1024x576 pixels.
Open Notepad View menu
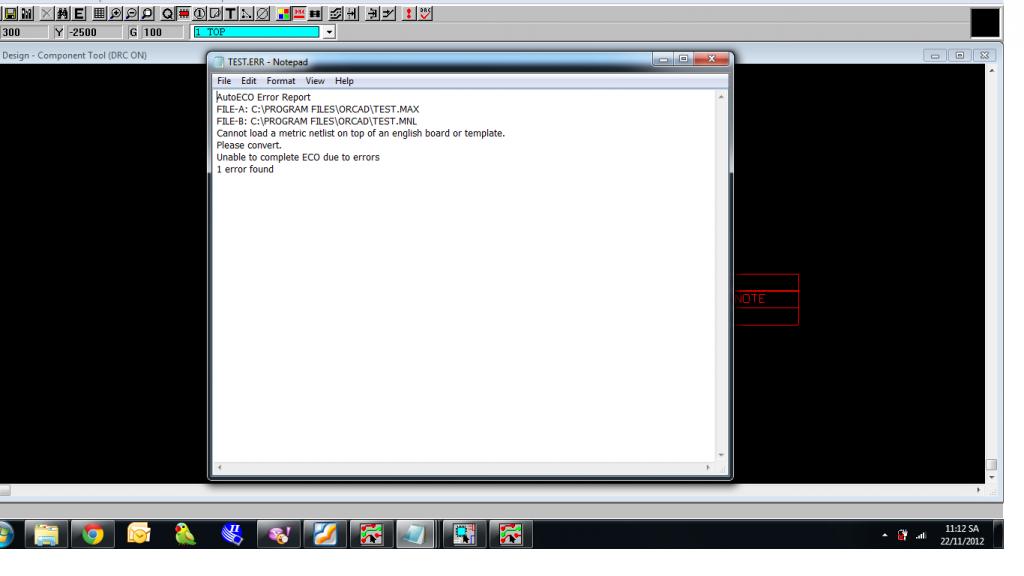pyautogui.click(x=315, y=81)
